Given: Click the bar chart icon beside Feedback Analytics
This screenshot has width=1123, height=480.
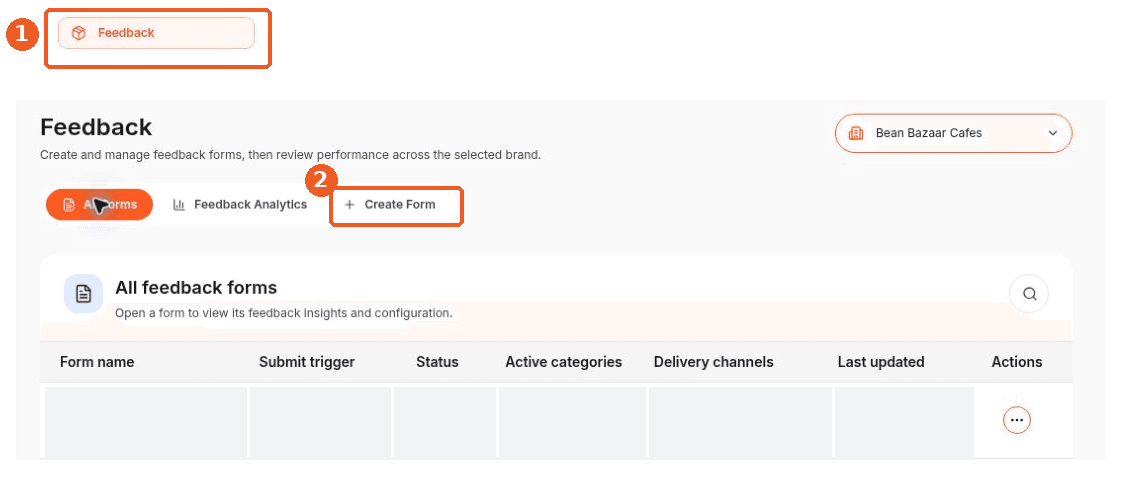Looking at the screenshot, I should [179, 205].
